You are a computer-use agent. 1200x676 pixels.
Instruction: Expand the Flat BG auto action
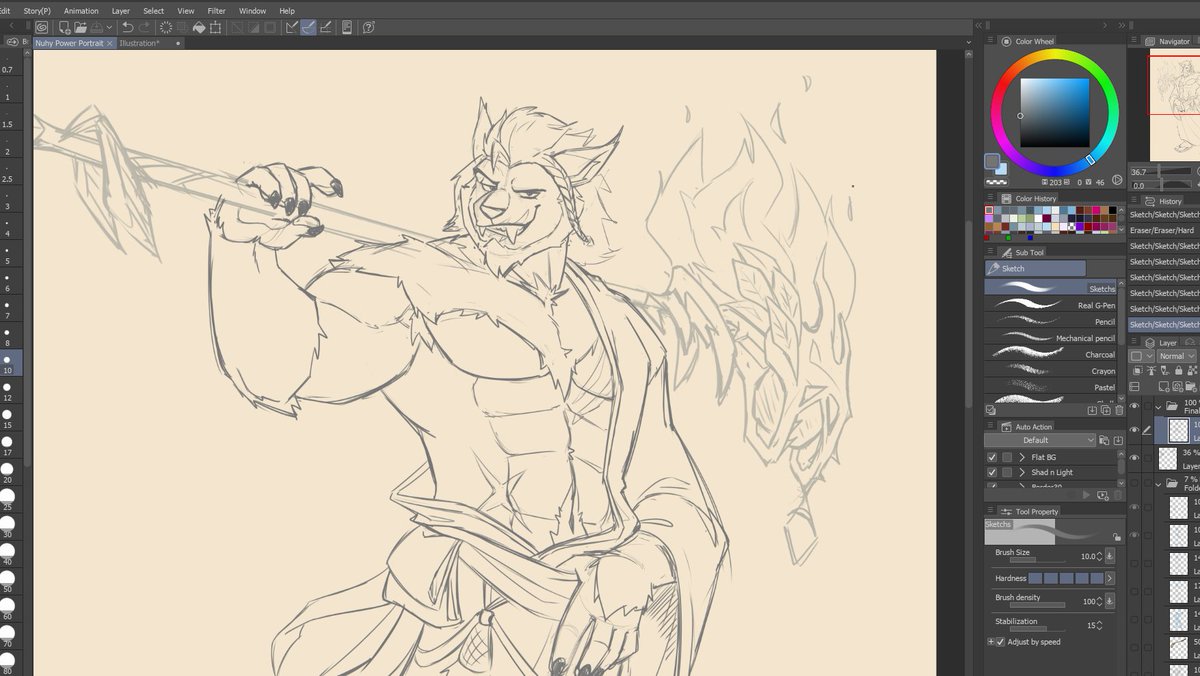coord(1022,457)
